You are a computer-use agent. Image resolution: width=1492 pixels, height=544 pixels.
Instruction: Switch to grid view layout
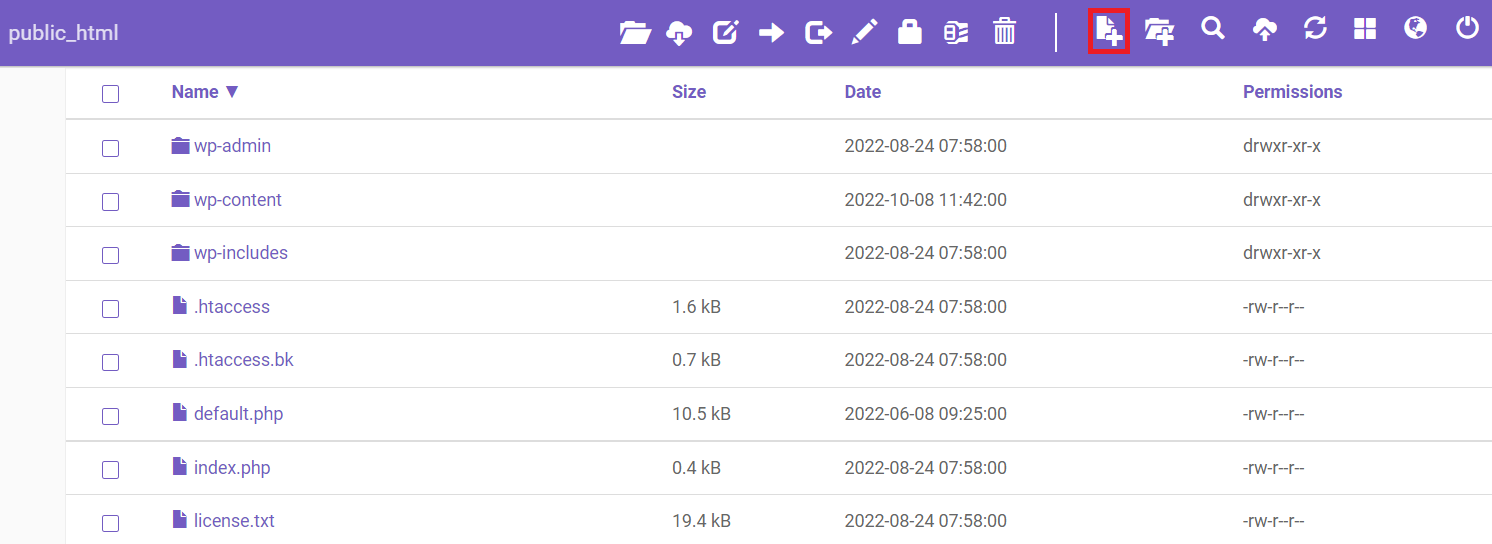[x=1365, y=29]
